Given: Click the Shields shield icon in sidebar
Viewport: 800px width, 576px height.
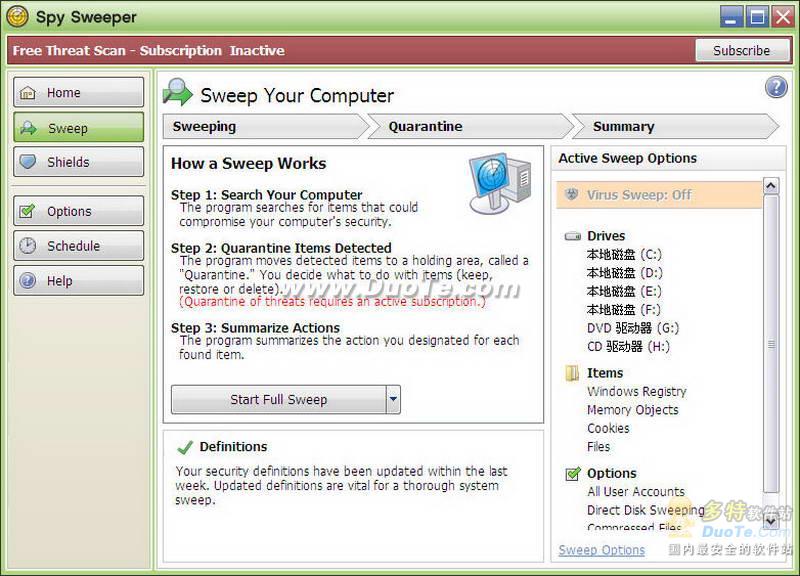Looking at the screenshot, I should pos(28,162).
